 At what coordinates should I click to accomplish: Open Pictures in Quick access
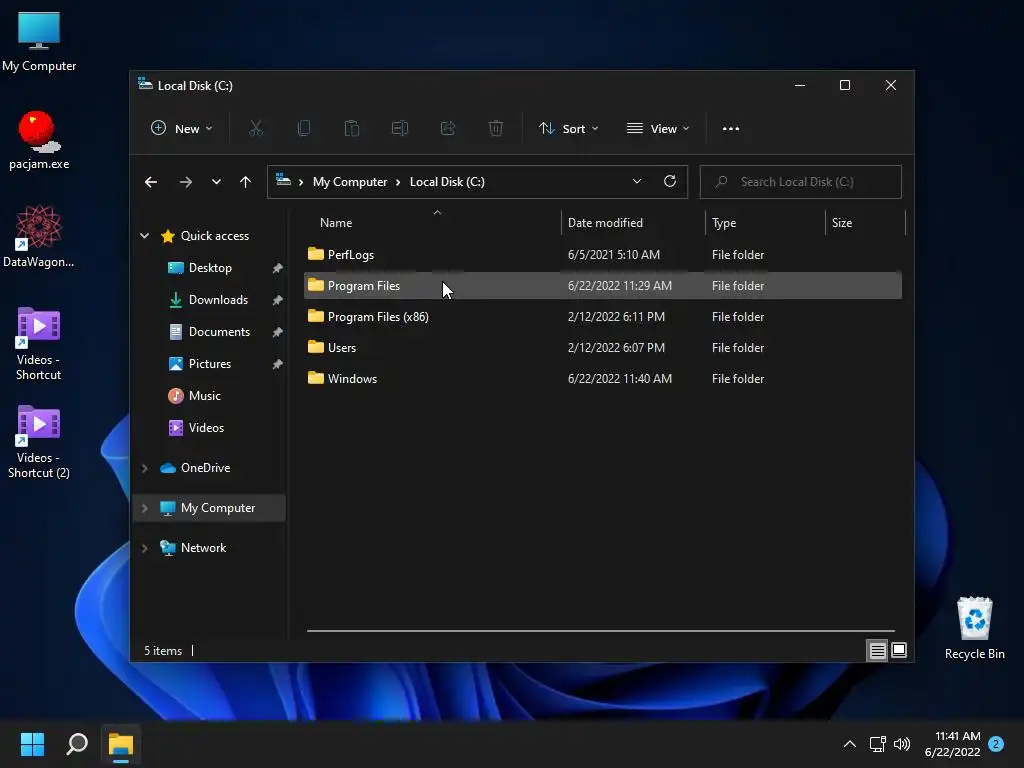tap(210, 364)
